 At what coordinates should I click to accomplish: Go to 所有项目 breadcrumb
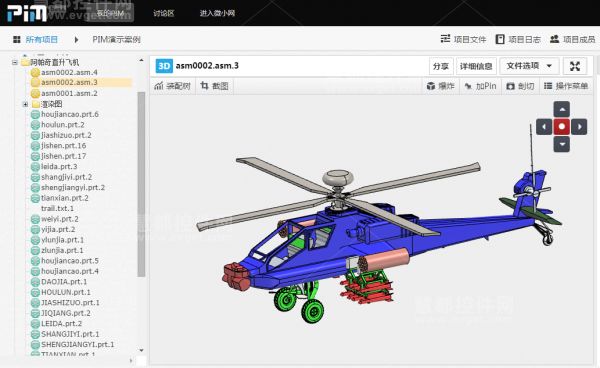coord(42,39)
